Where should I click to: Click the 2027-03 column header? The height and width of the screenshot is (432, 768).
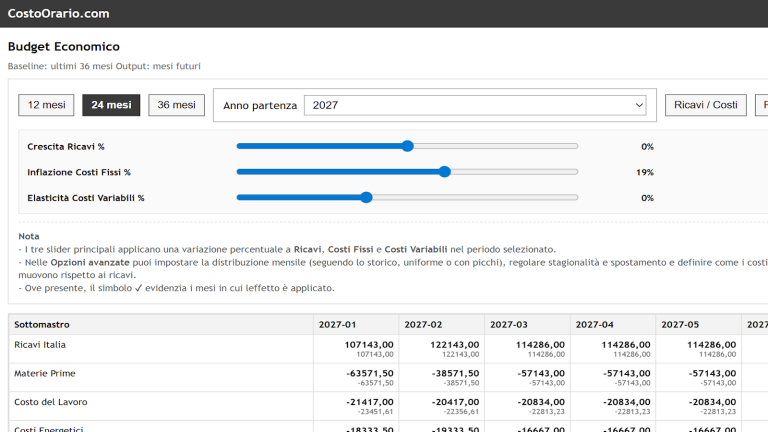pyautogui.click(x=508, y=325)
